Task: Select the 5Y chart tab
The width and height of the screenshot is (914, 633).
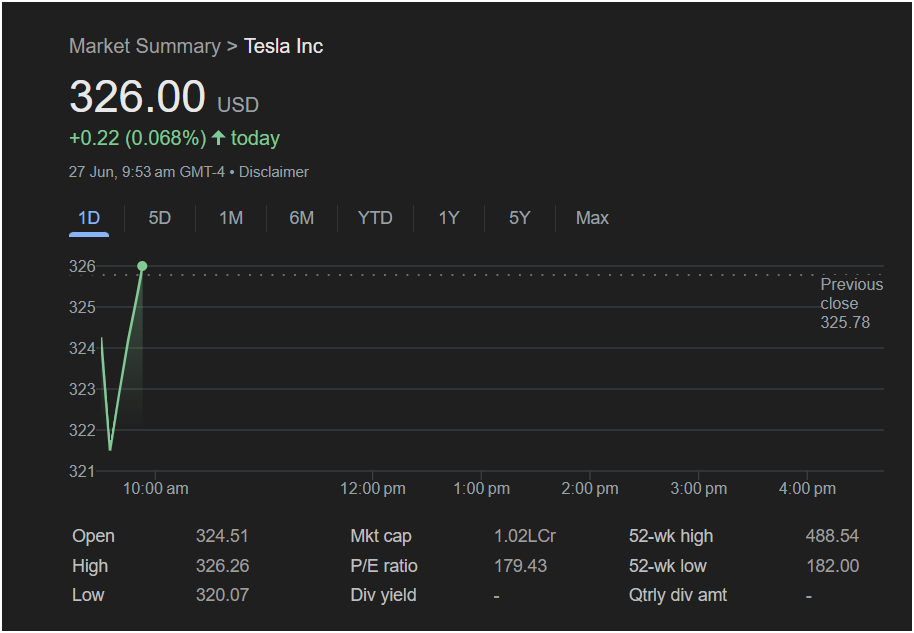Action: tap(519, 218)
